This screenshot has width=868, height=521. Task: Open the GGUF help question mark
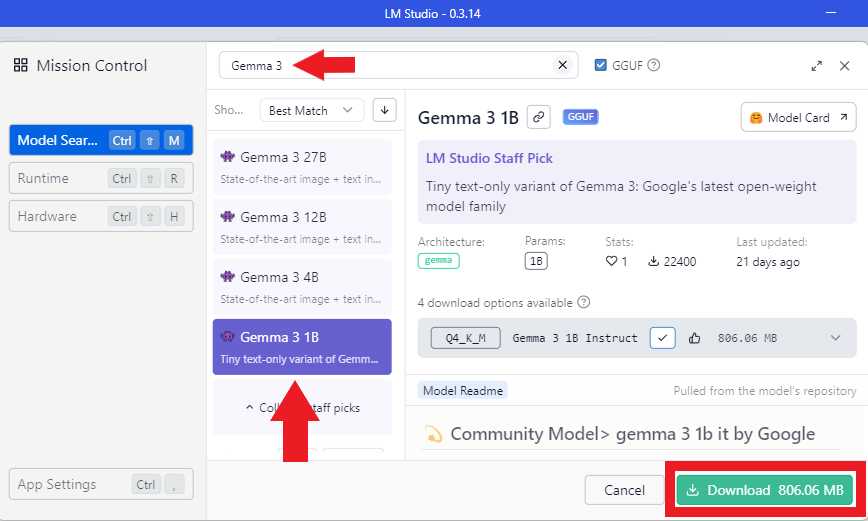(653, 65)
